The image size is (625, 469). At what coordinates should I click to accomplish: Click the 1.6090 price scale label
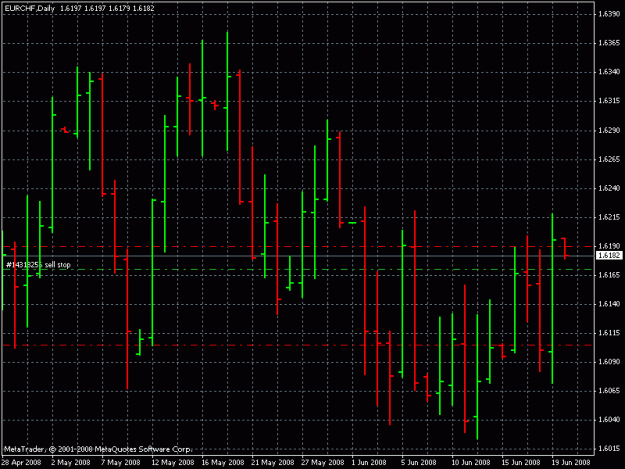[x=609, y=362]
